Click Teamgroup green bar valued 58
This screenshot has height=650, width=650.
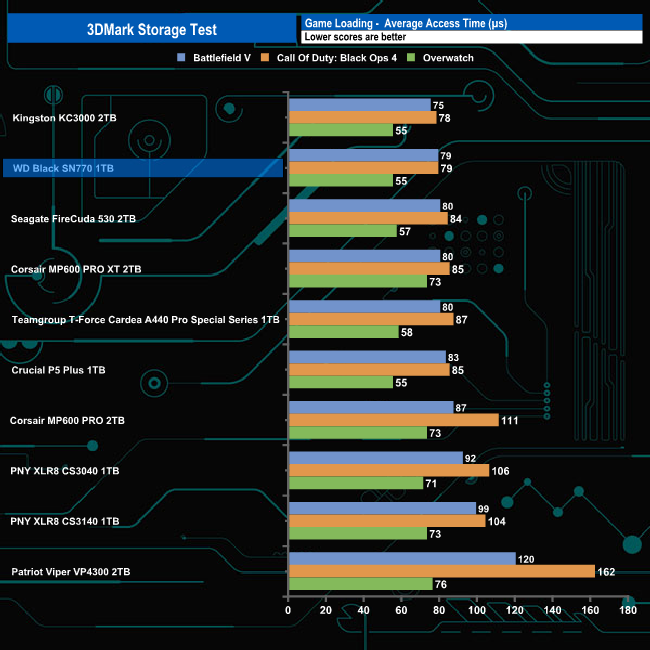[x=344, y=332]
